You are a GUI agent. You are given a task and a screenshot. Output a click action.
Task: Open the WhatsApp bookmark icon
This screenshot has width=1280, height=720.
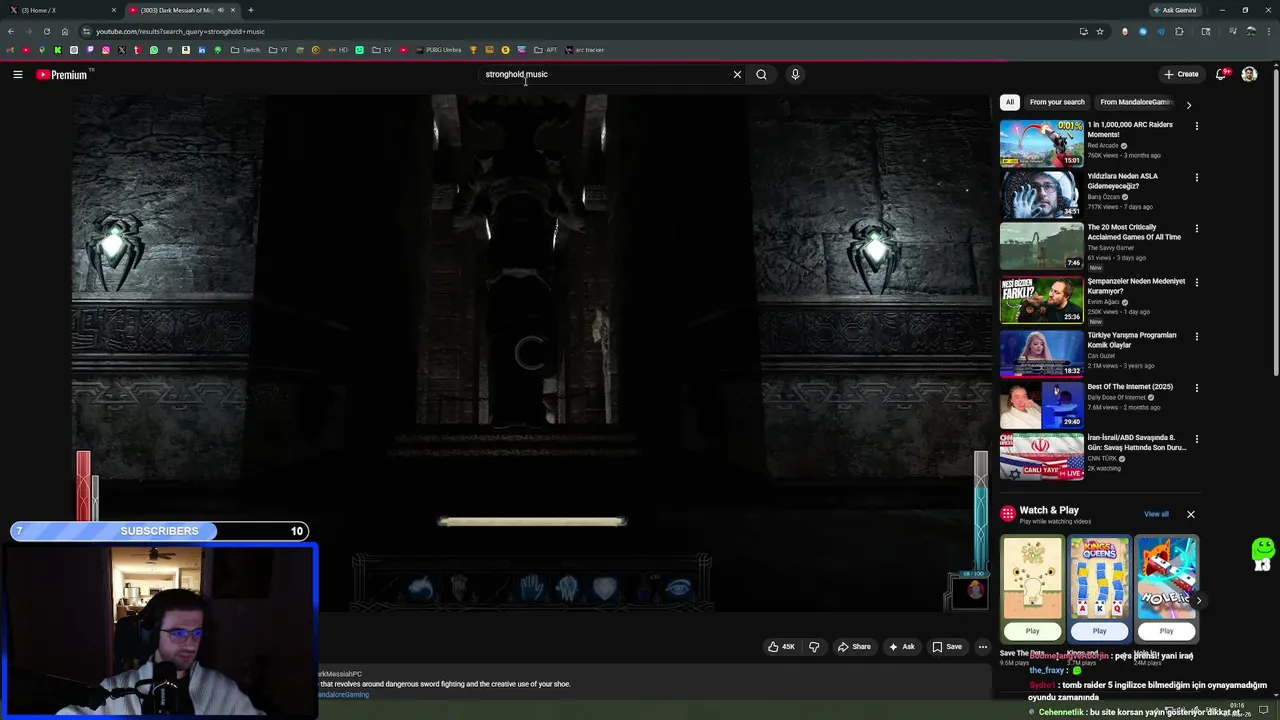point(153,50)
